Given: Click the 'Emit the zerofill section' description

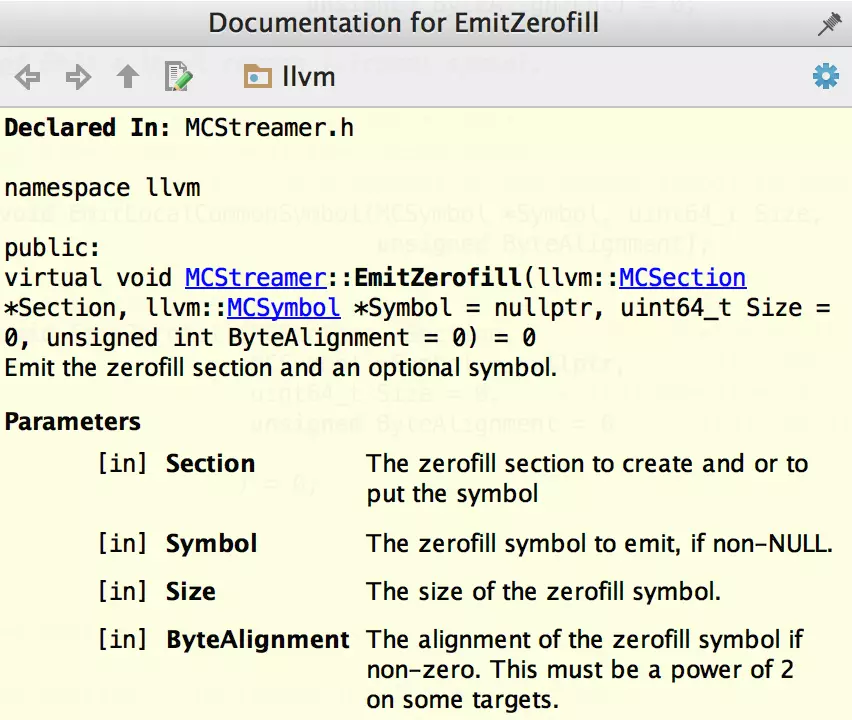Looking at the screenshot, I should [280, 367].
